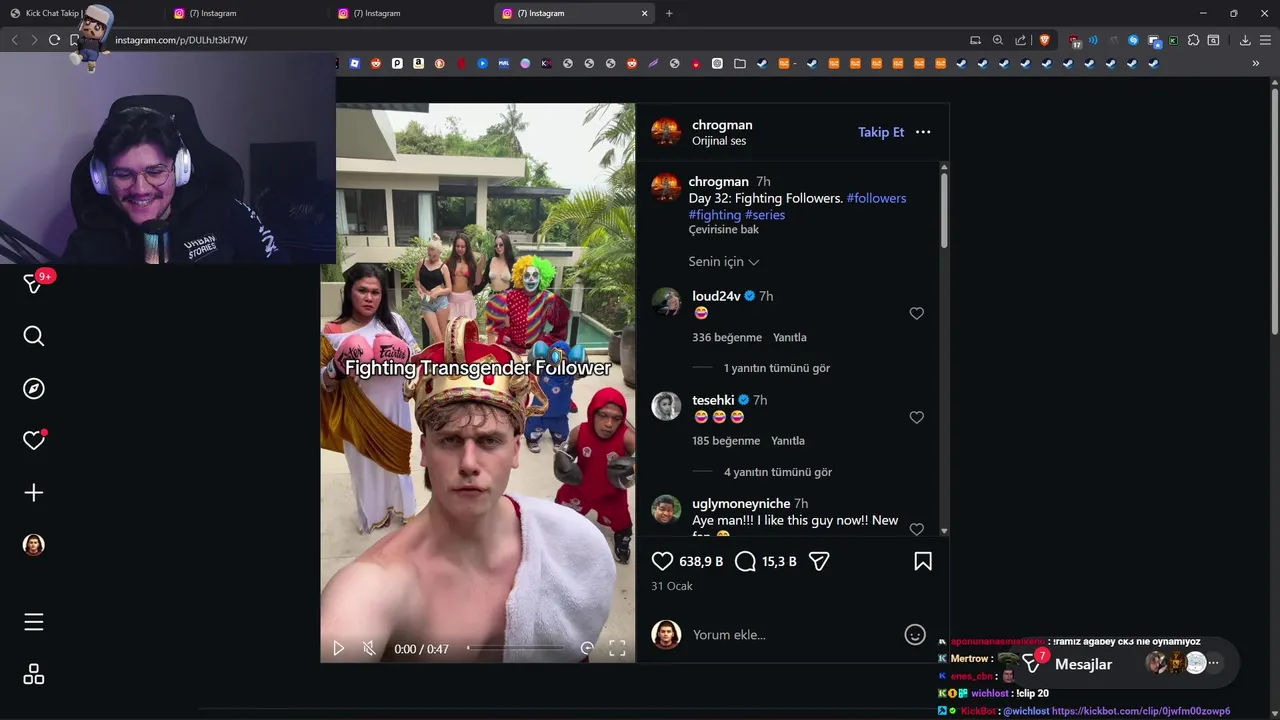
Task: Expand 4 yanıtın tümünü gör replies
Action: click(778, 472)
